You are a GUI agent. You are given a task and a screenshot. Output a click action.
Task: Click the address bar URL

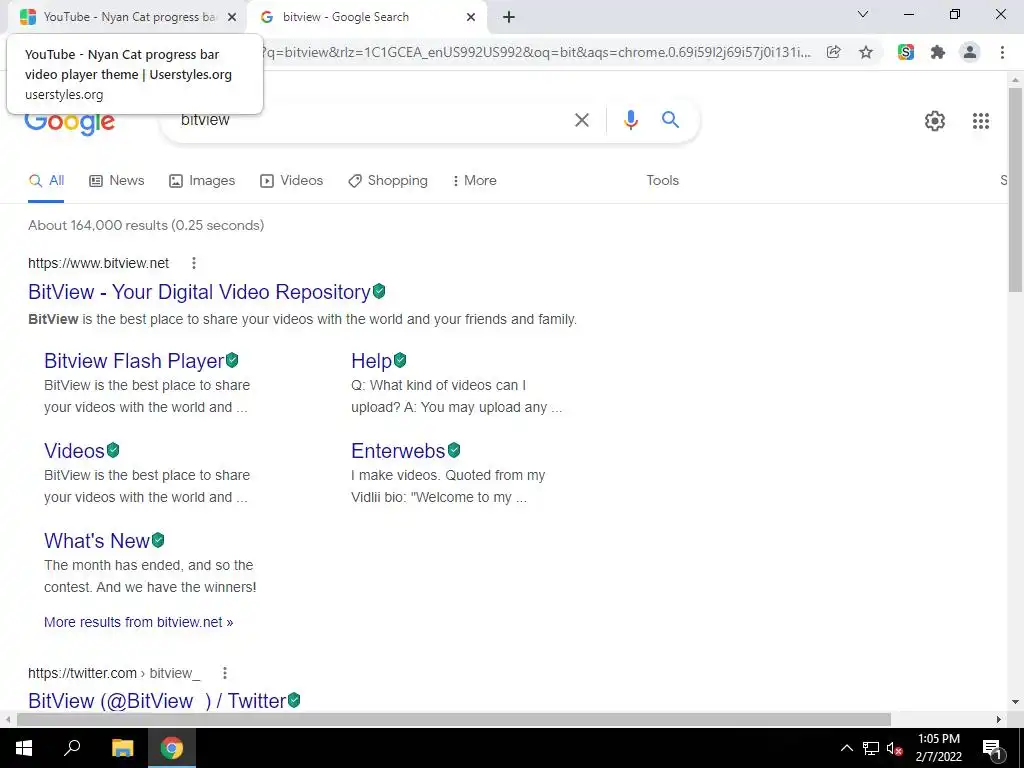pyautogui.click(x=537, y=52)
